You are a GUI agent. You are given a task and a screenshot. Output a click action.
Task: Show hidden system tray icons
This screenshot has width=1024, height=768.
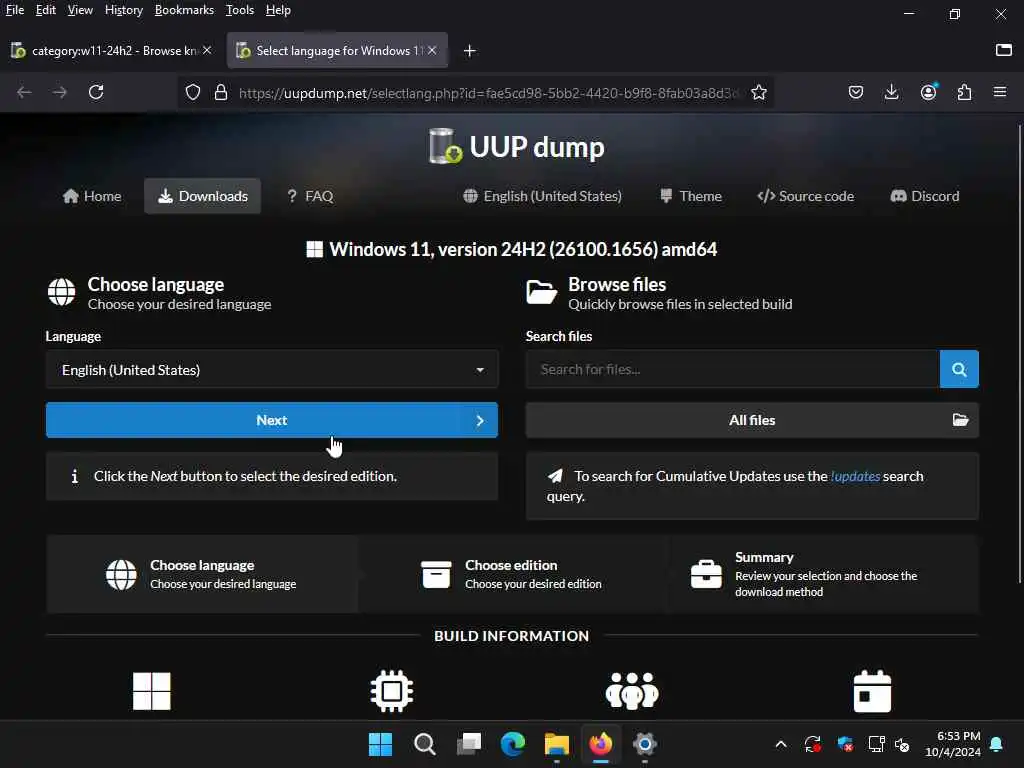click(x=781, y=744)
